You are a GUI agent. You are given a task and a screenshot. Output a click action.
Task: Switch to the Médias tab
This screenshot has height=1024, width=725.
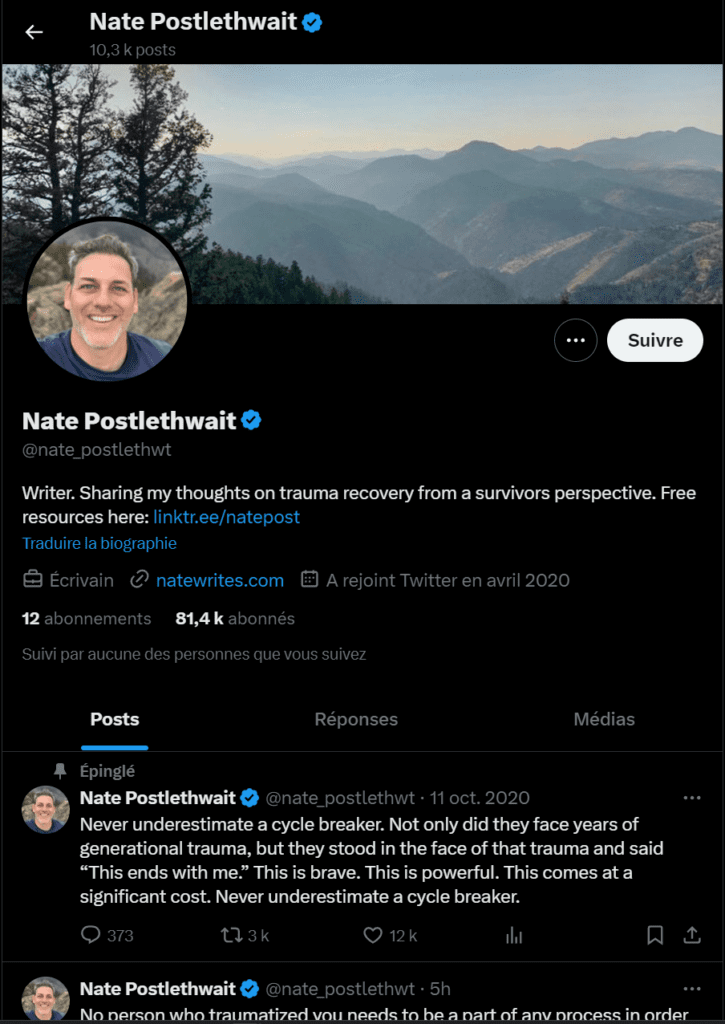pyautogui.click(x=604, y=719)
